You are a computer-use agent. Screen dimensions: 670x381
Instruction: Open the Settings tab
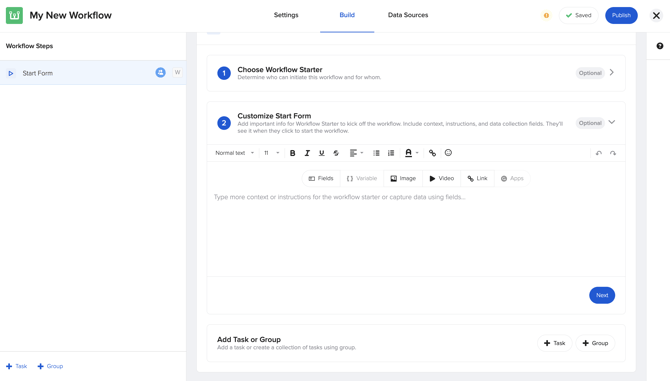286,15
